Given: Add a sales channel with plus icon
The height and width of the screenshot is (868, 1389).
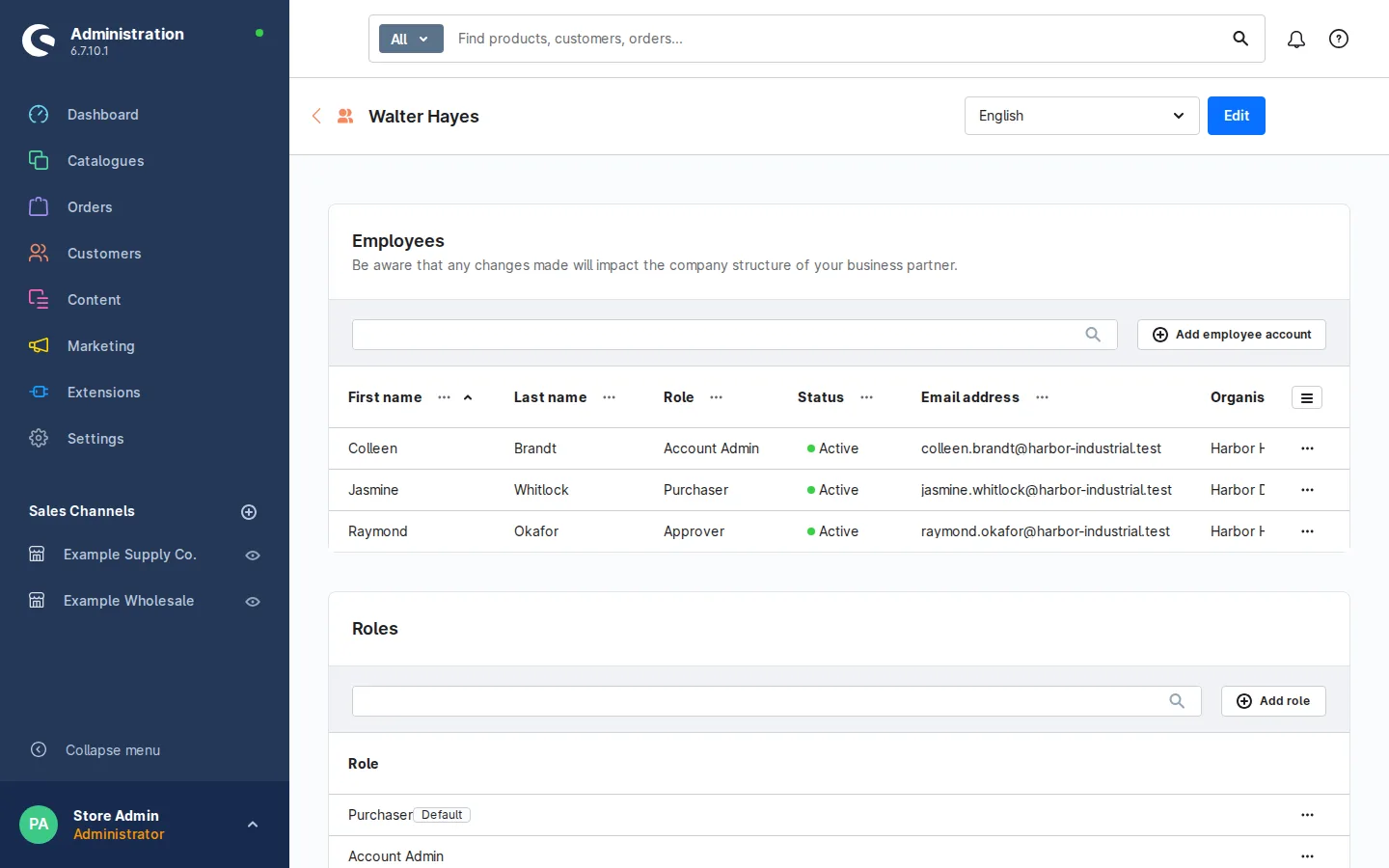Looking at the screenshot, I should 249,512.
